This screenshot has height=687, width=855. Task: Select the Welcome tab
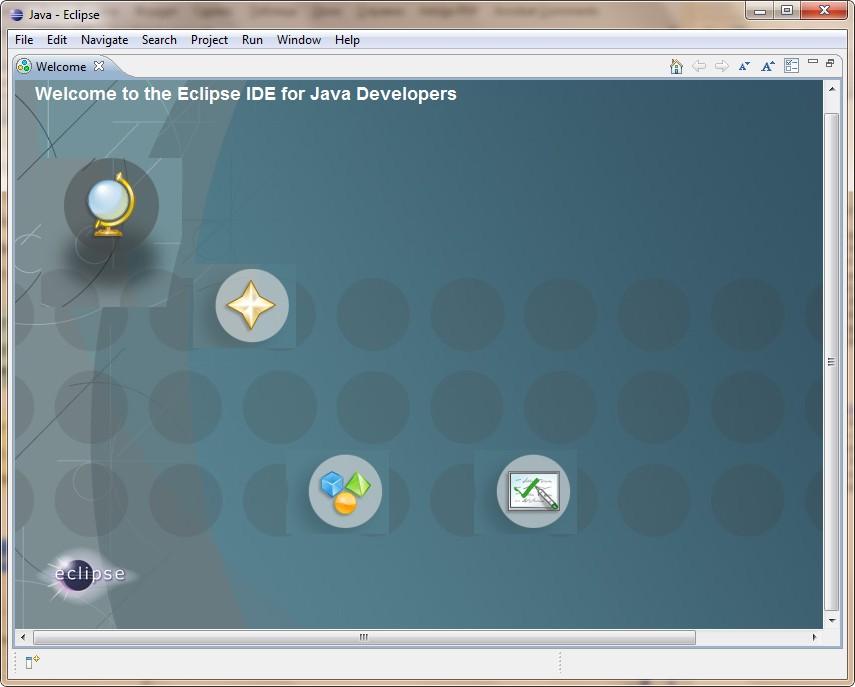coord(61,67)
